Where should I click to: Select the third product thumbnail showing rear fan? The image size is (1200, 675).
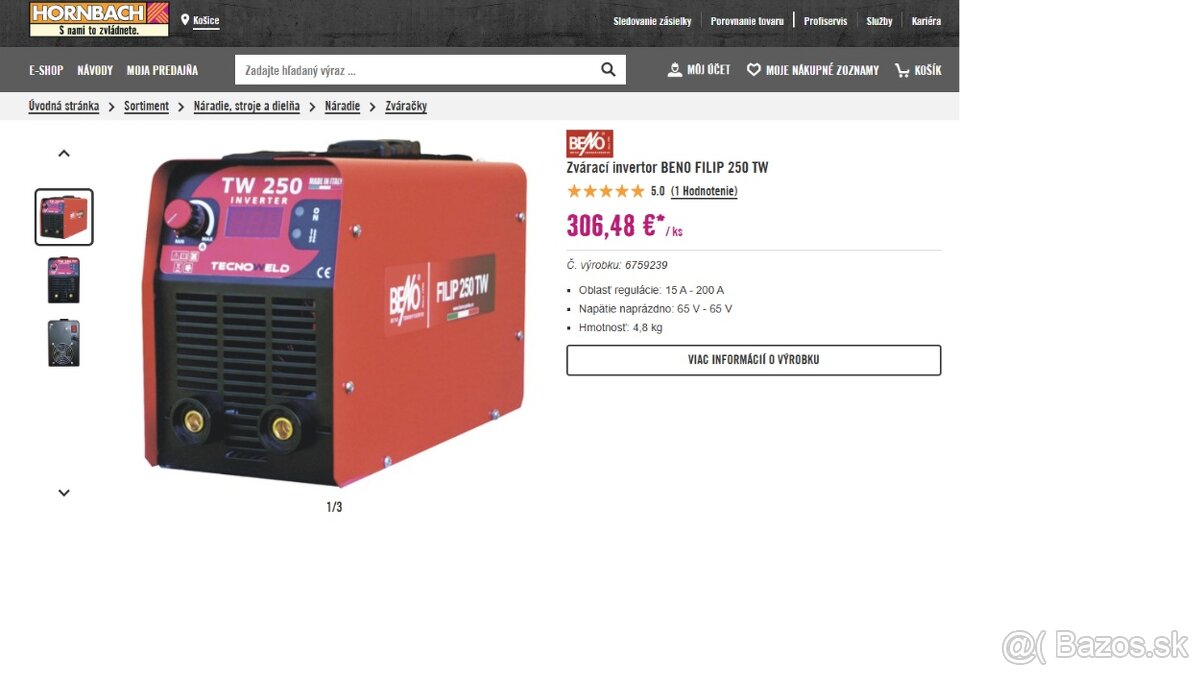click(64, 343)
